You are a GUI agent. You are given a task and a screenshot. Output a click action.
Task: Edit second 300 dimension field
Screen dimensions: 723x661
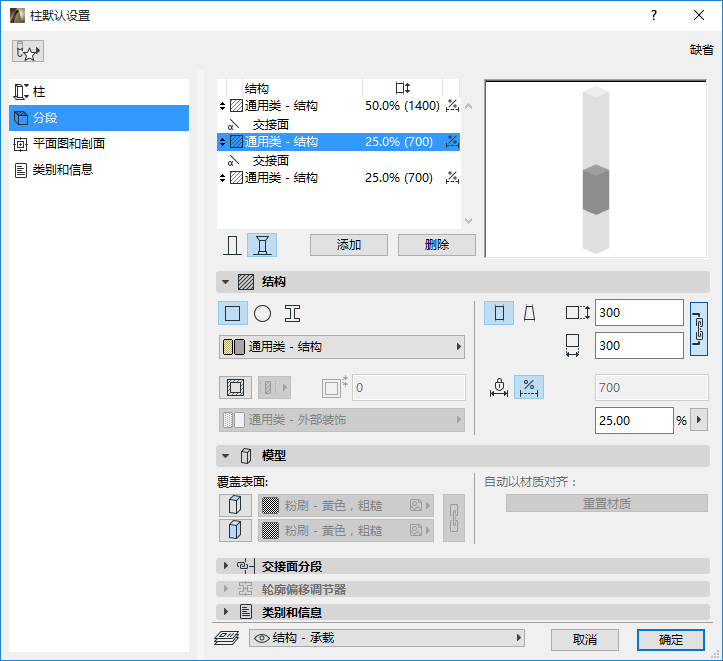(639, 346)
